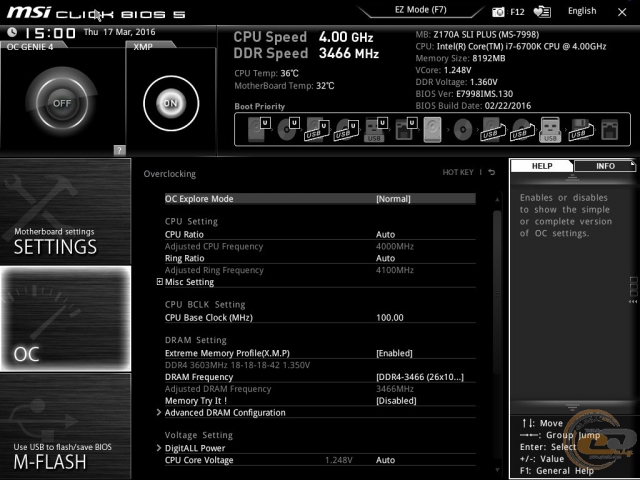The height and width of the screenshot is (480, 640).
Task: Open the OC overclocking section
Action: click(65, 319)
